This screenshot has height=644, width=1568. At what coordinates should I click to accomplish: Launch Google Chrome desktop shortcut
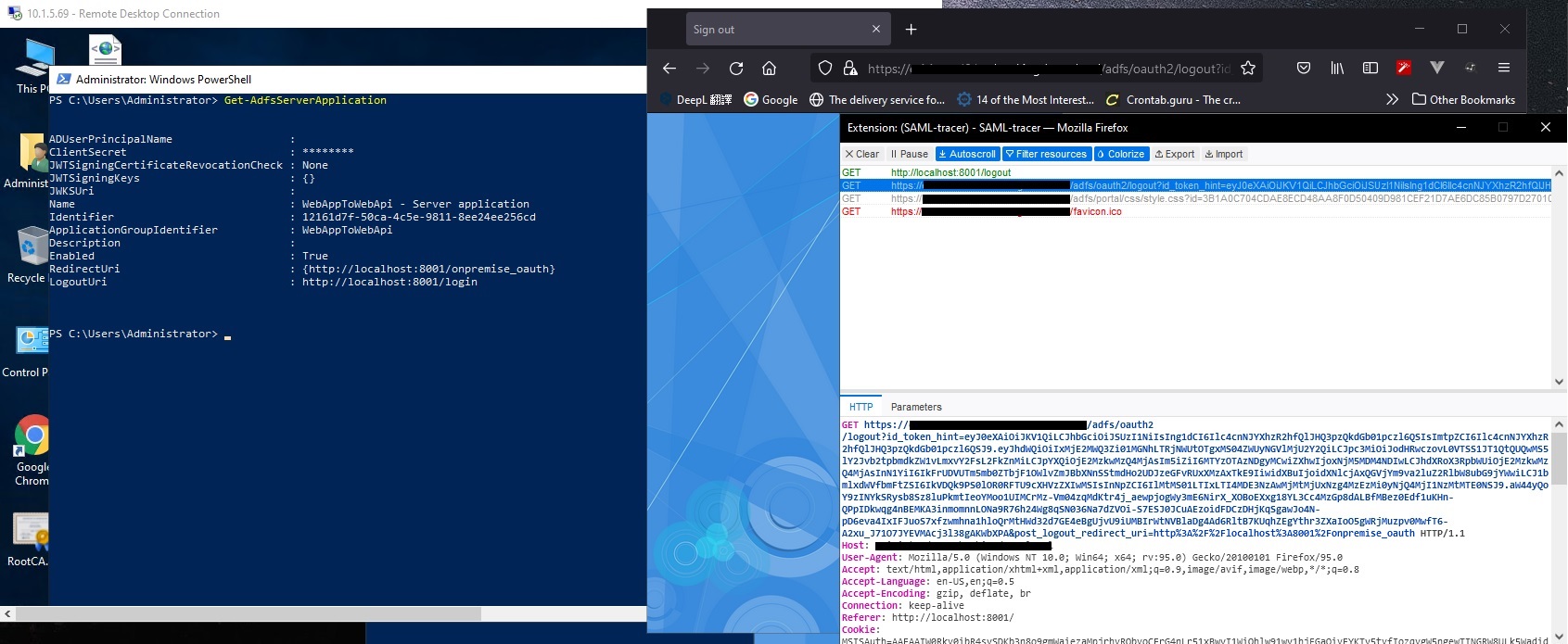(32, 450)
